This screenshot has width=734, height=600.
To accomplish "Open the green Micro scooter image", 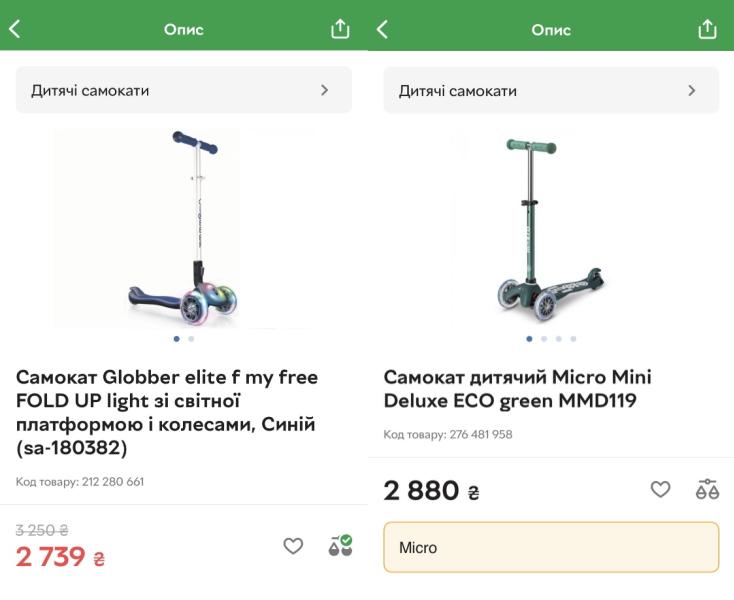I will [x=550, y=228].
